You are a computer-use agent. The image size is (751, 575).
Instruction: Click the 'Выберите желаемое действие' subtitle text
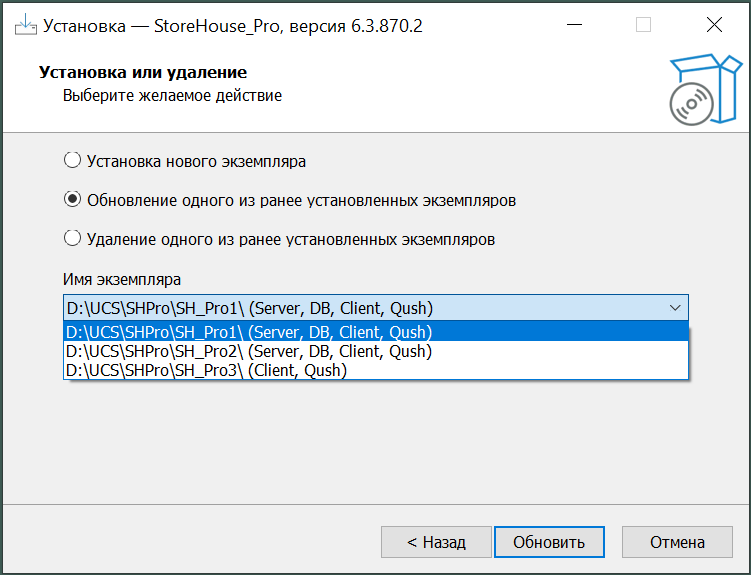coord(172,96)
